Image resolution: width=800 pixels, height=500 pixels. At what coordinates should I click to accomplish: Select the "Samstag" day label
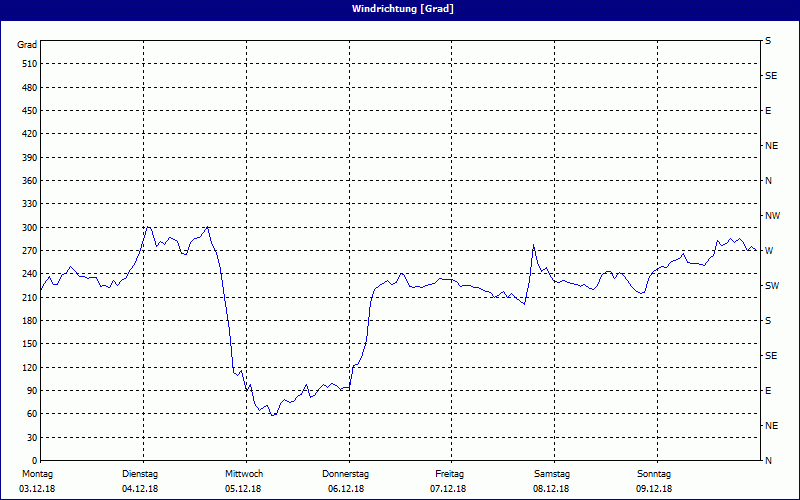pyautogui.click(x=552, y=474)
